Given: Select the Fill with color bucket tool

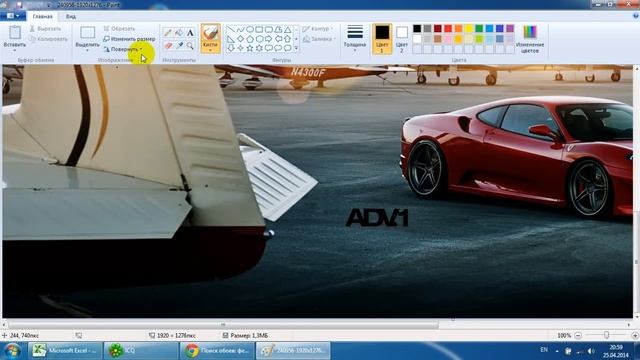Looking at the screenshot, I should tap(179, 33).
